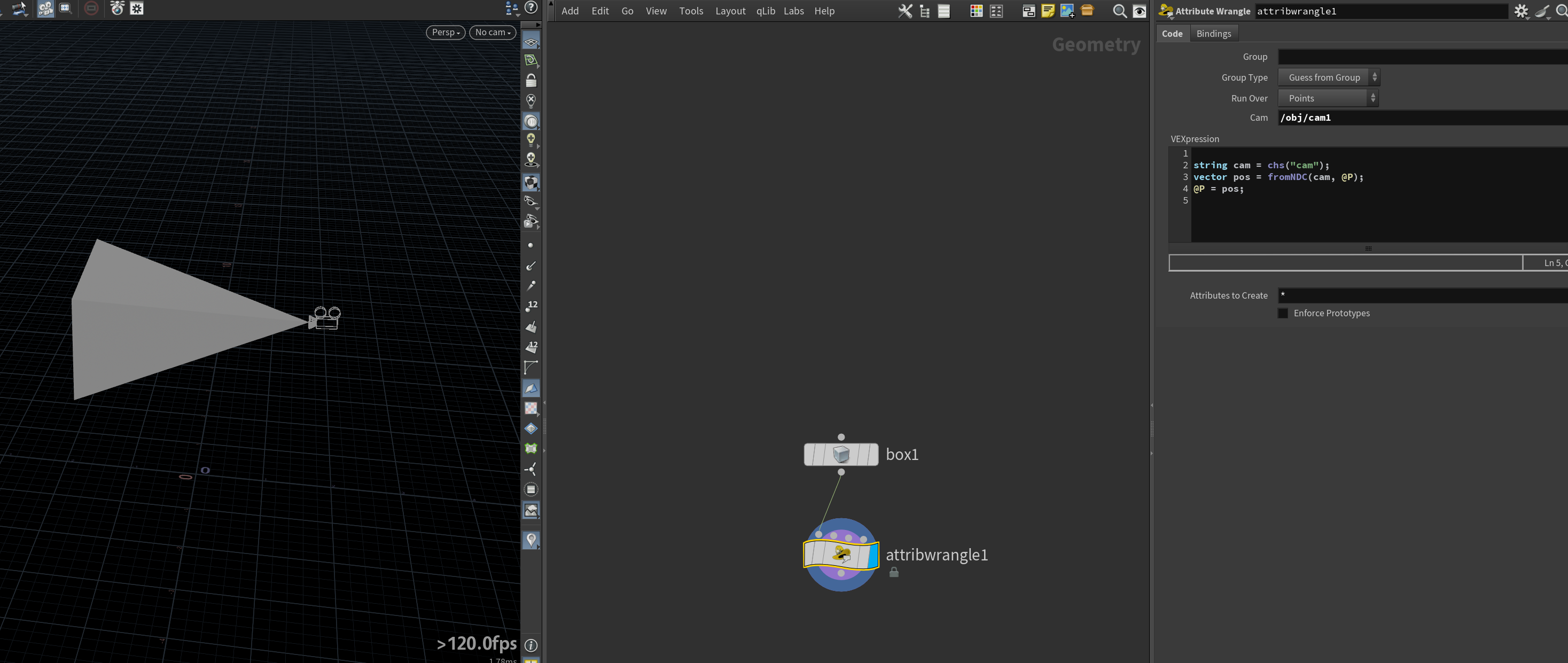Toggle display flag on attribwrangle1 node
The image size is (1568, 663).
coord(872,555)
